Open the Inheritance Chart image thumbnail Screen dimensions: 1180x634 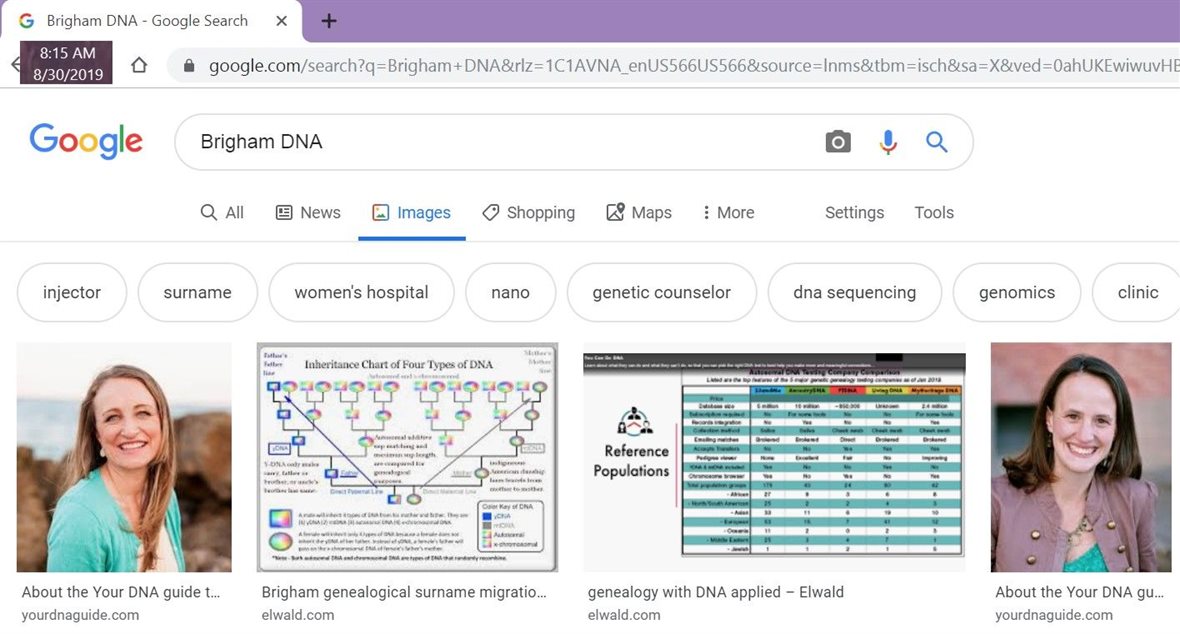pos(407,457)
